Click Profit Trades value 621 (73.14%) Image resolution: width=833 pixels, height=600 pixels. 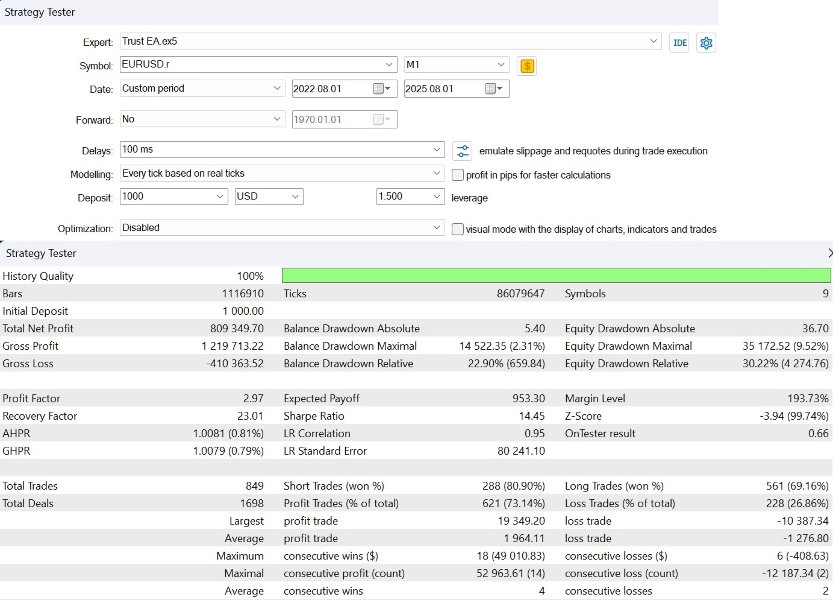click(x=514, y=503)
